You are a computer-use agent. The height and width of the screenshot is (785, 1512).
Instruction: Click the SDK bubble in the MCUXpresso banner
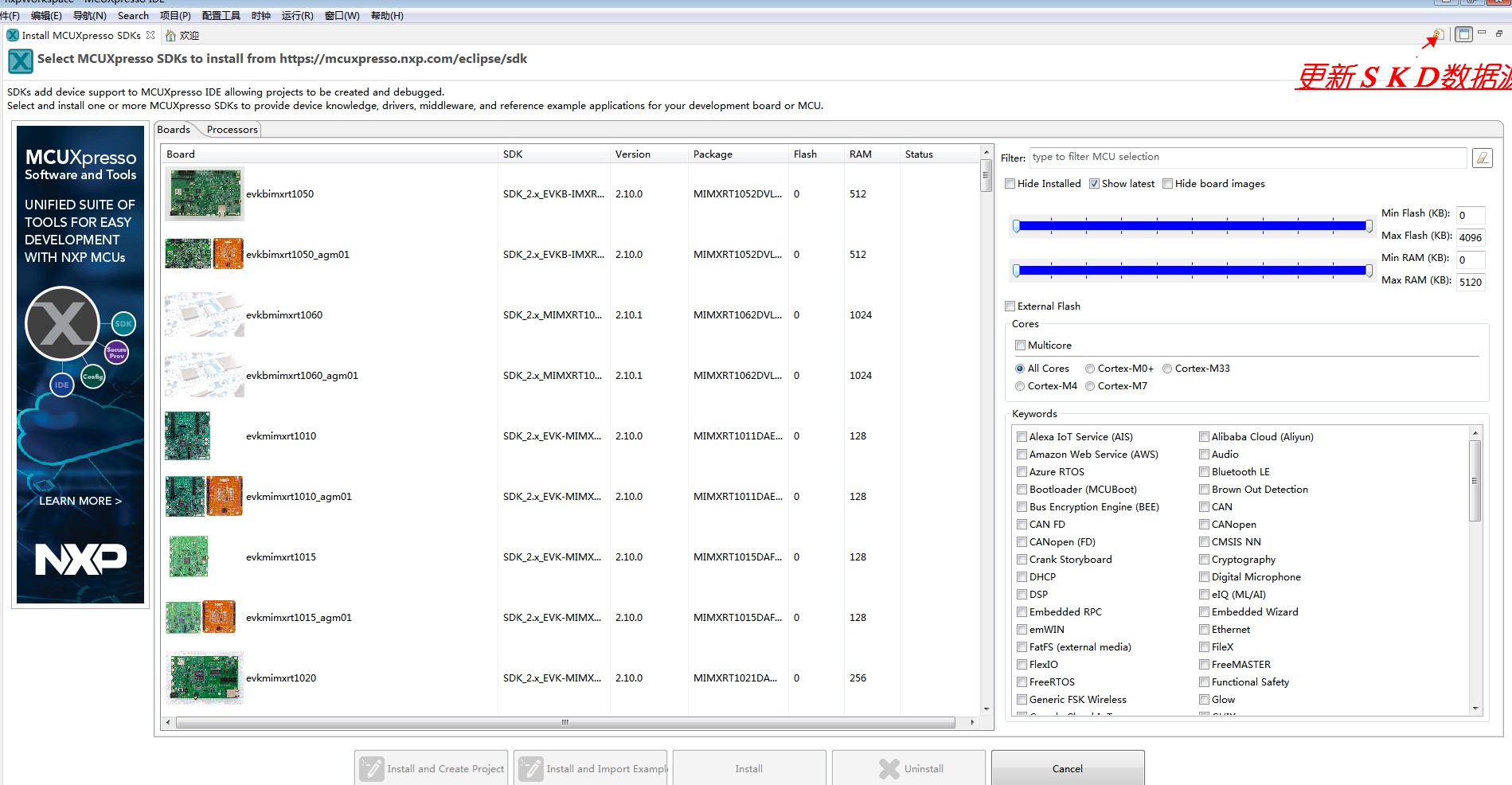[x=123, y=323]
